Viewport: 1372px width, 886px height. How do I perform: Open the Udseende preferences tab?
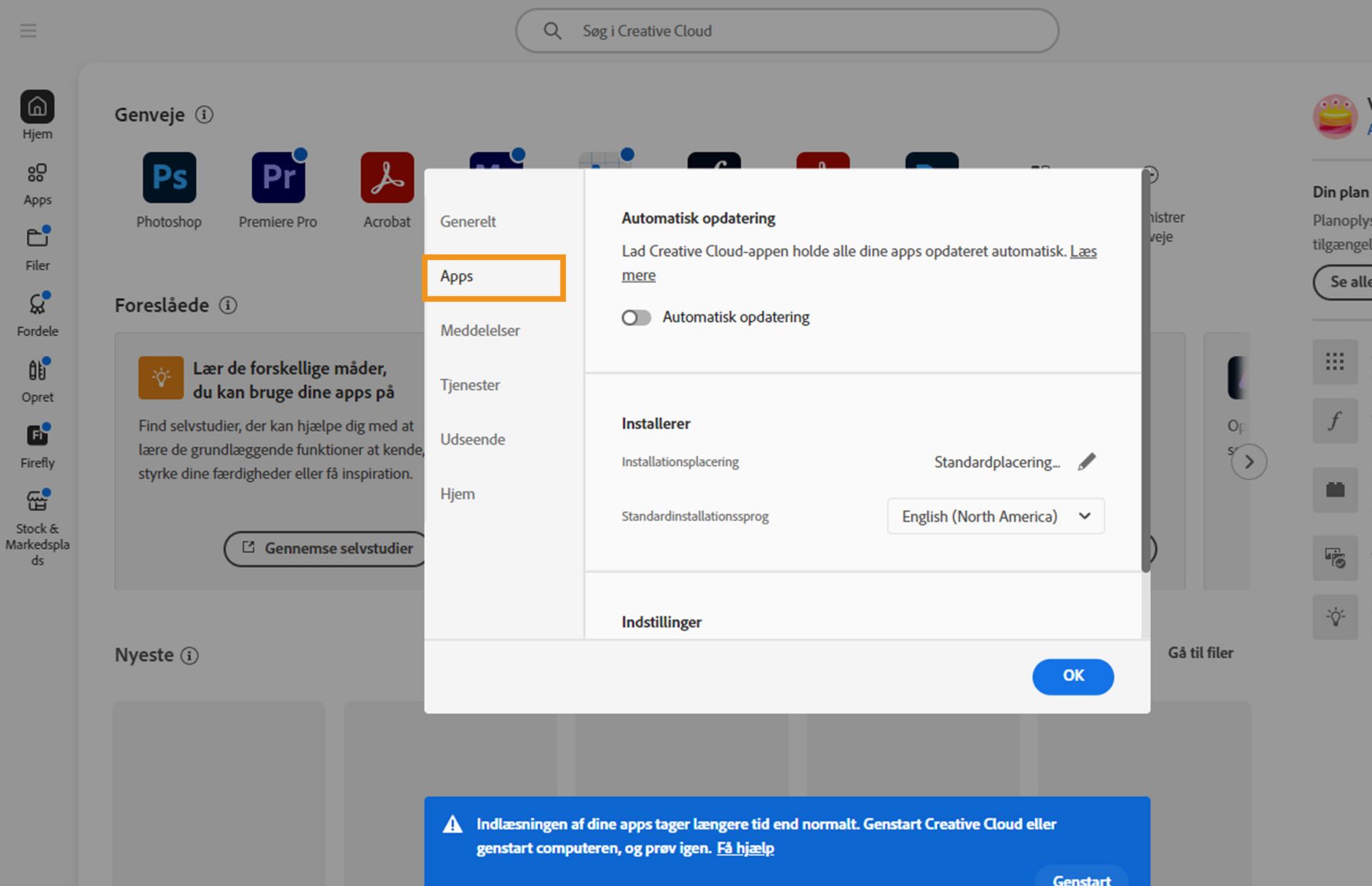(472, 439)
